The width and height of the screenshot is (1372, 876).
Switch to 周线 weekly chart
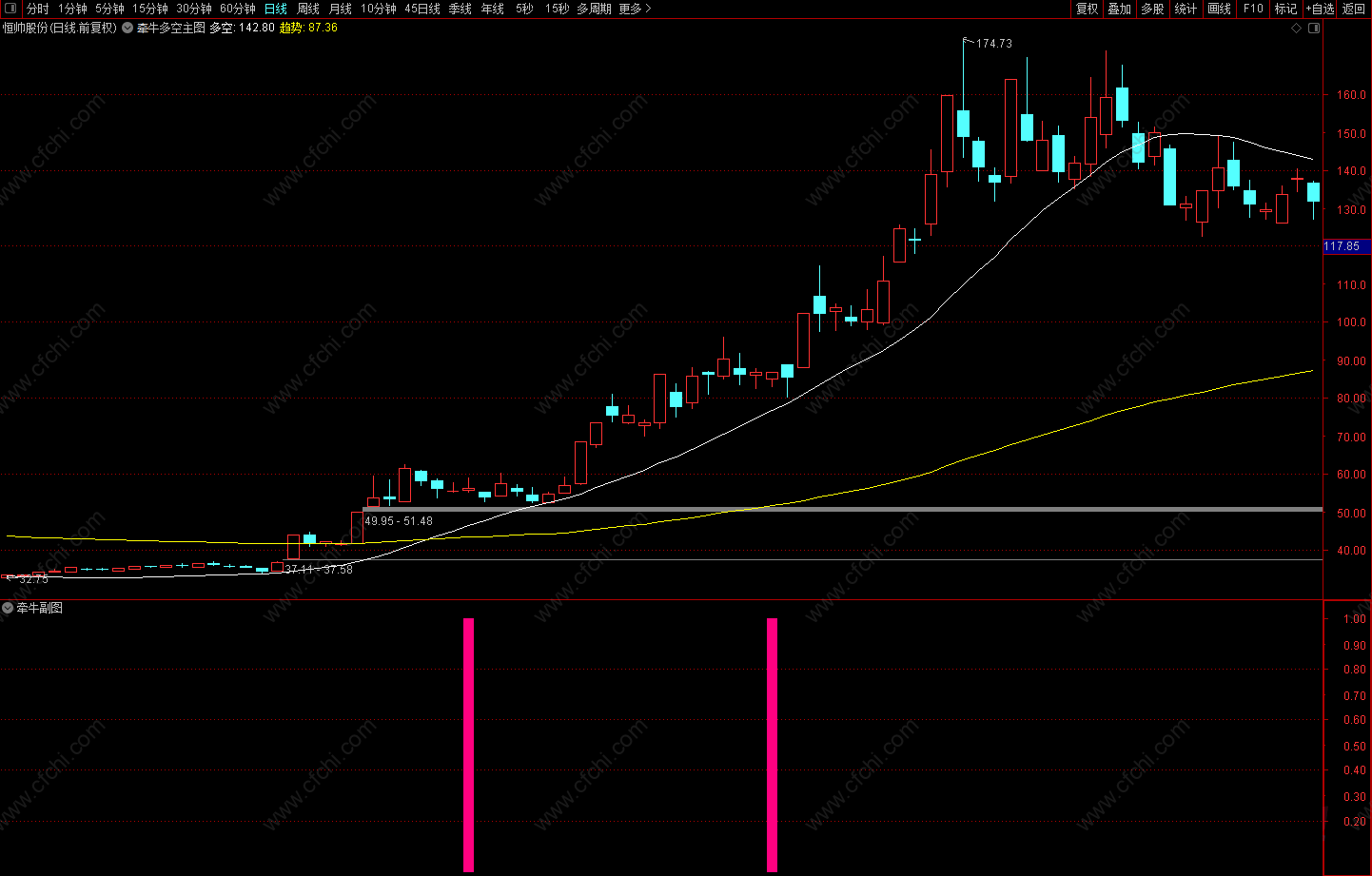[x=308, y=9]
